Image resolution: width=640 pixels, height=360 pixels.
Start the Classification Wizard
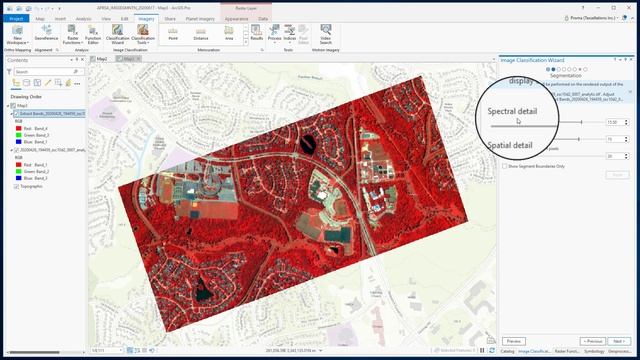tap(118, 35)
